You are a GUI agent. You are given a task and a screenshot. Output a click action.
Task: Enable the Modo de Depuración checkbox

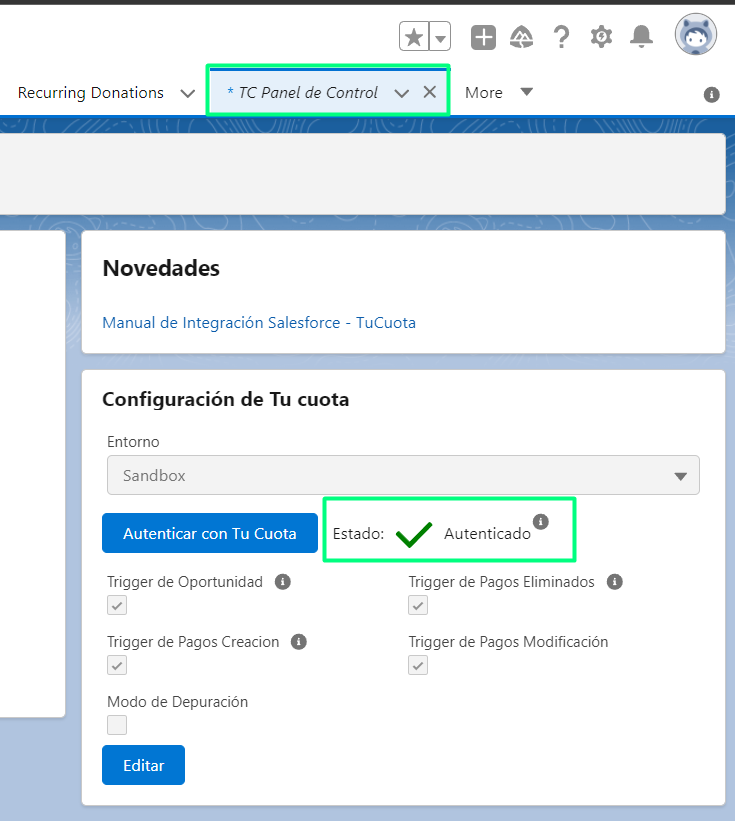117,725
